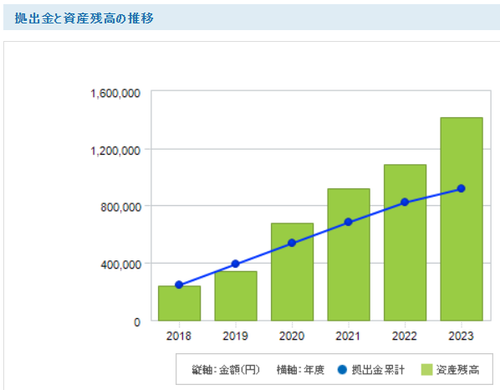Click the 400,000 axis label
The width and height of the screenshot is (500, 390).
120,265
